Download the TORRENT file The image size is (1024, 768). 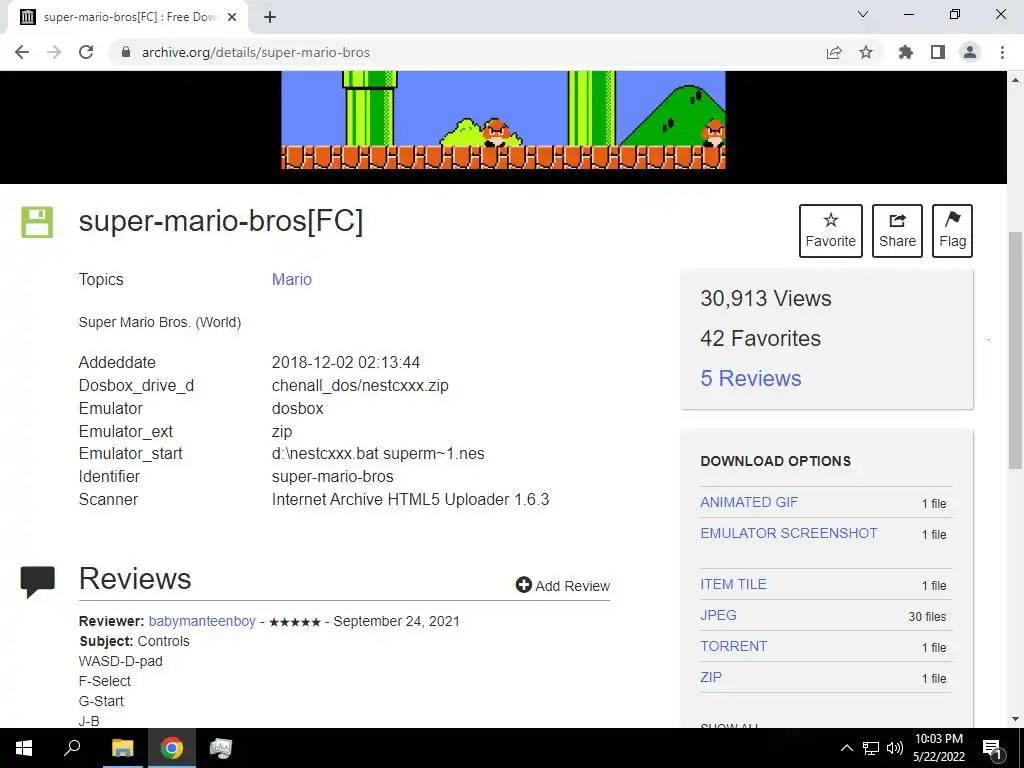pyautogui.click(x=733, y=646)
